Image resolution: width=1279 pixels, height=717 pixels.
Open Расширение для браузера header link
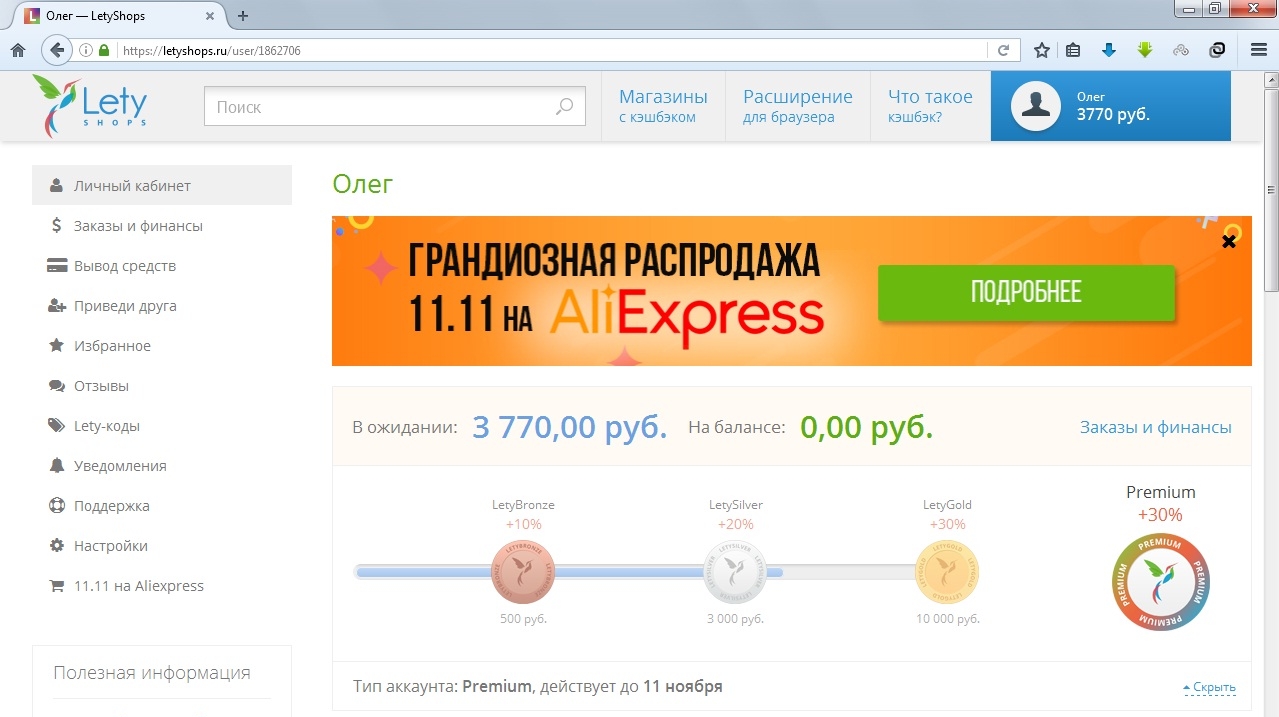click(798, 106)
